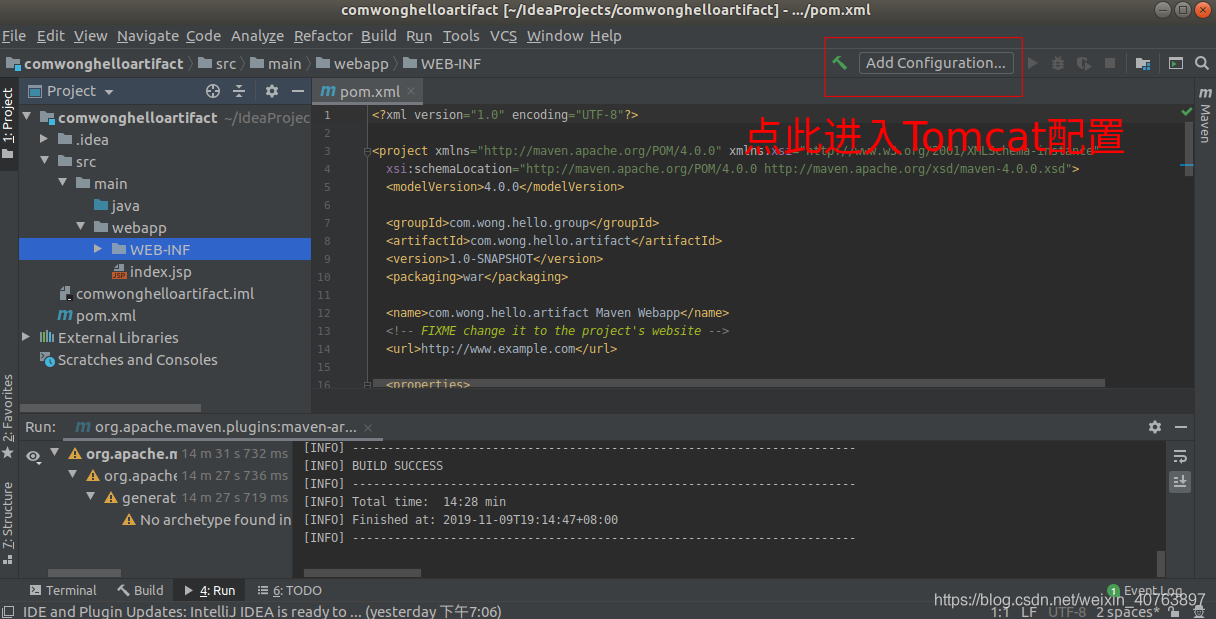The width and height of the screenshot is (1216, 619).
Task: Open the Navigate menu
Action: pos(148,36)
